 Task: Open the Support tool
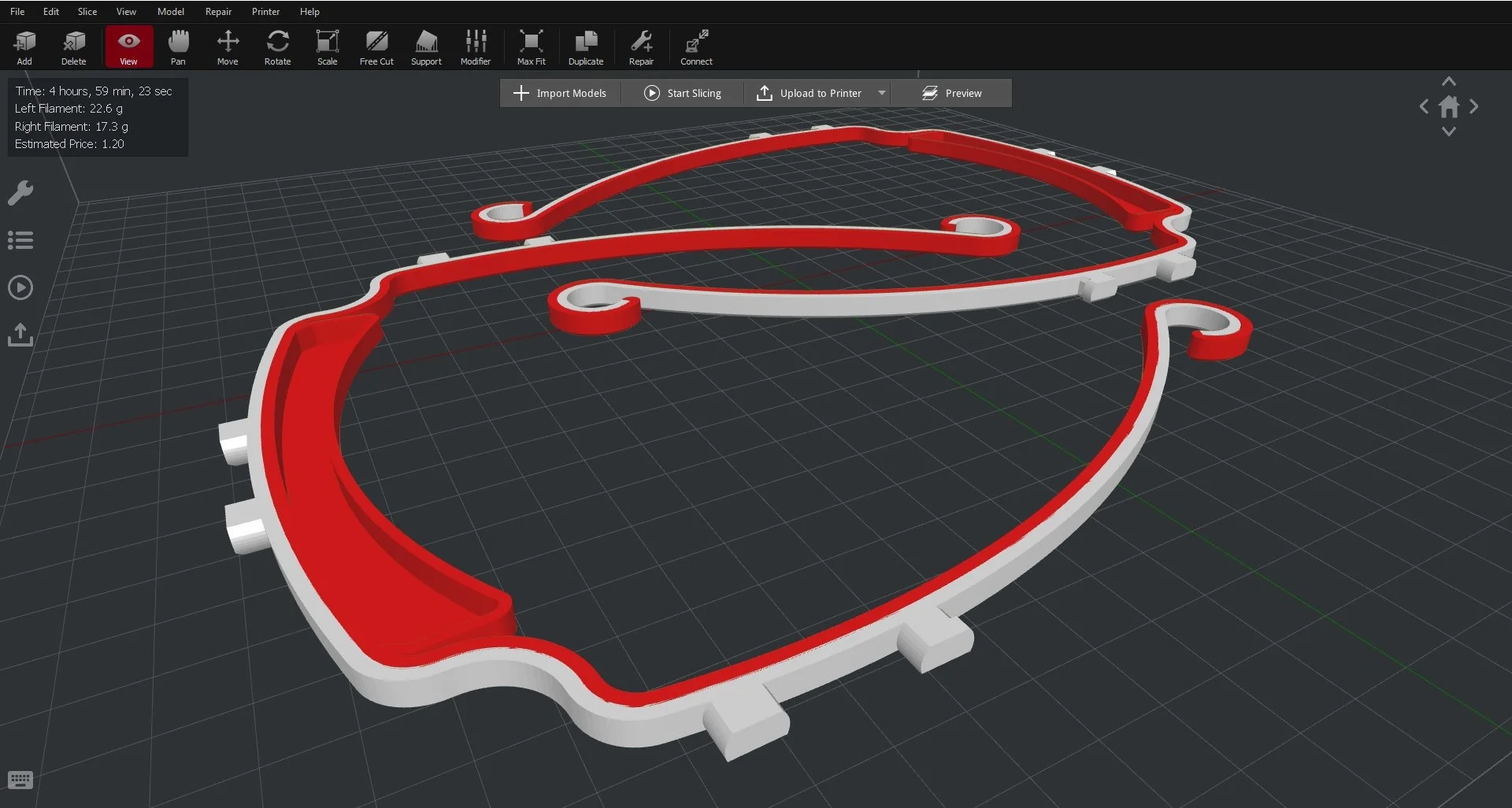click(426, 46)
